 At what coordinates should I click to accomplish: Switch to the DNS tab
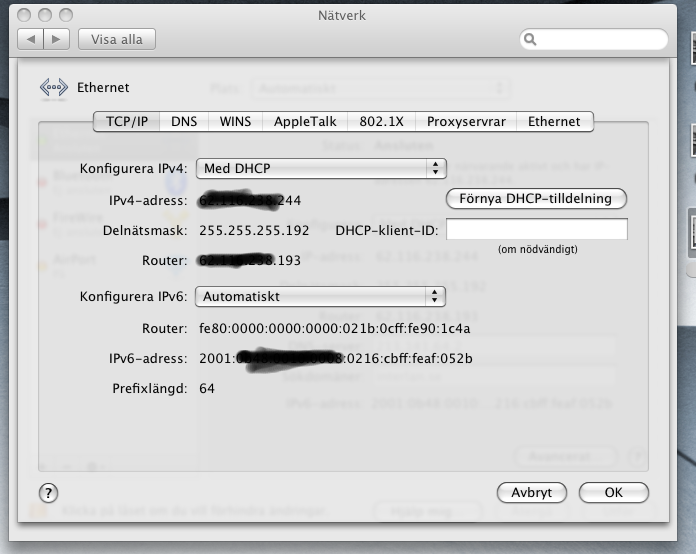(184, 122)
